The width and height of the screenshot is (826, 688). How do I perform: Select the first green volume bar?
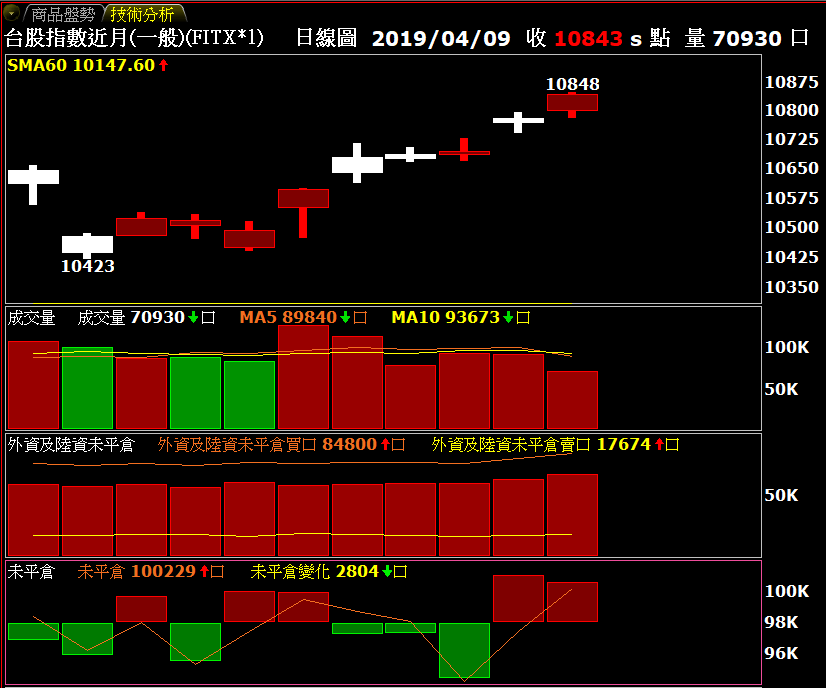click(87, 388)
